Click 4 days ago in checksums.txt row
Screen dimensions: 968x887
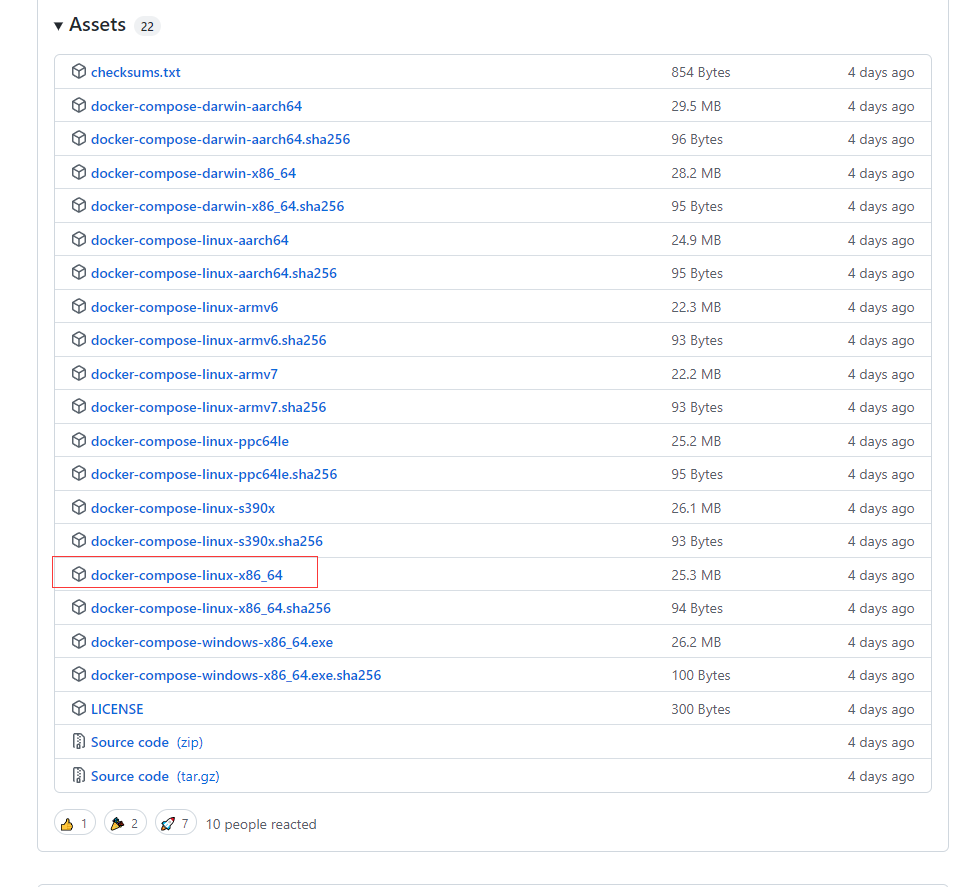881,72
